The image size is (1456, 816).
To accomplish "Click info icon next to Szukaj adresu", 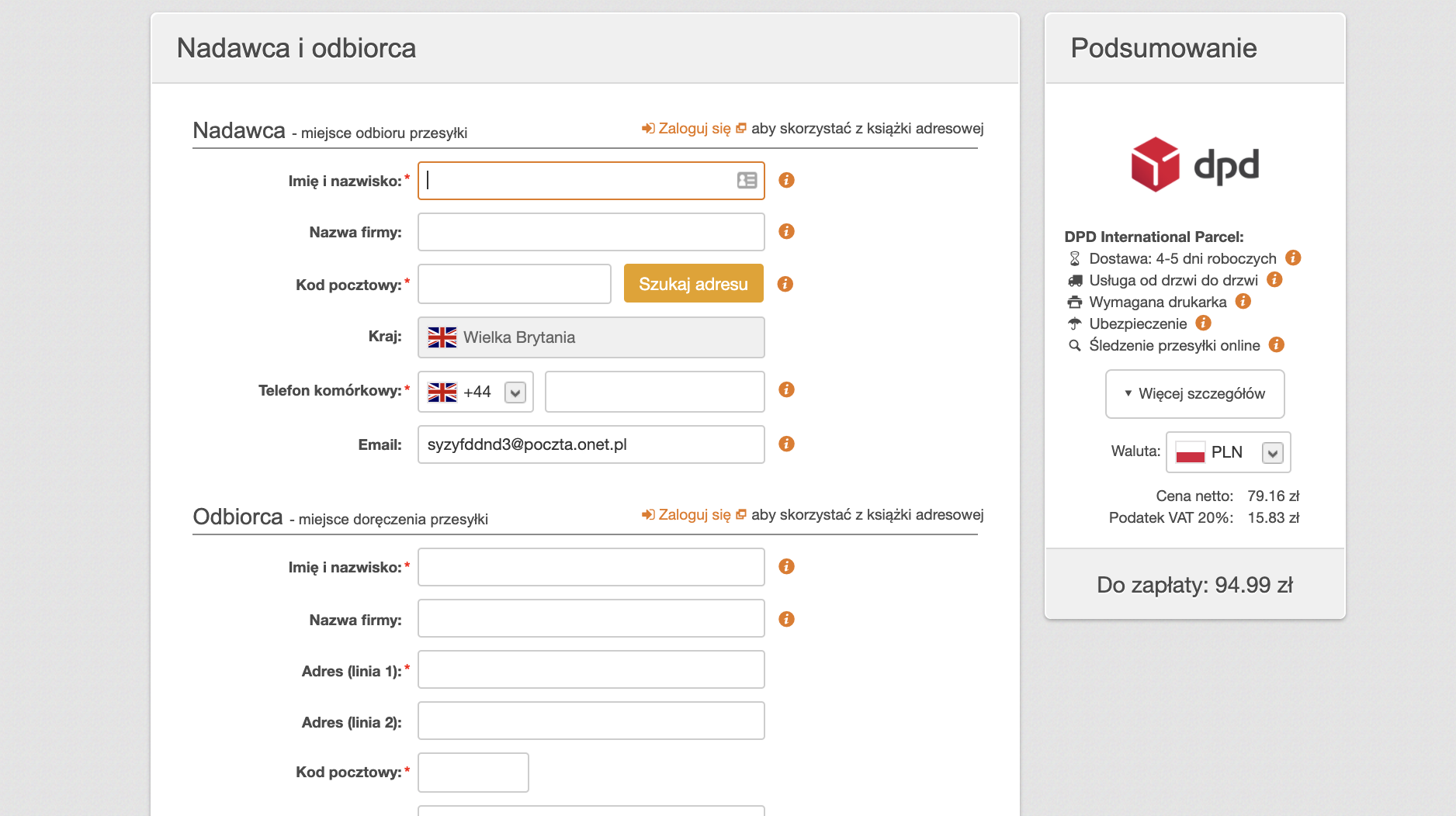I will click(x=785, y=284).
